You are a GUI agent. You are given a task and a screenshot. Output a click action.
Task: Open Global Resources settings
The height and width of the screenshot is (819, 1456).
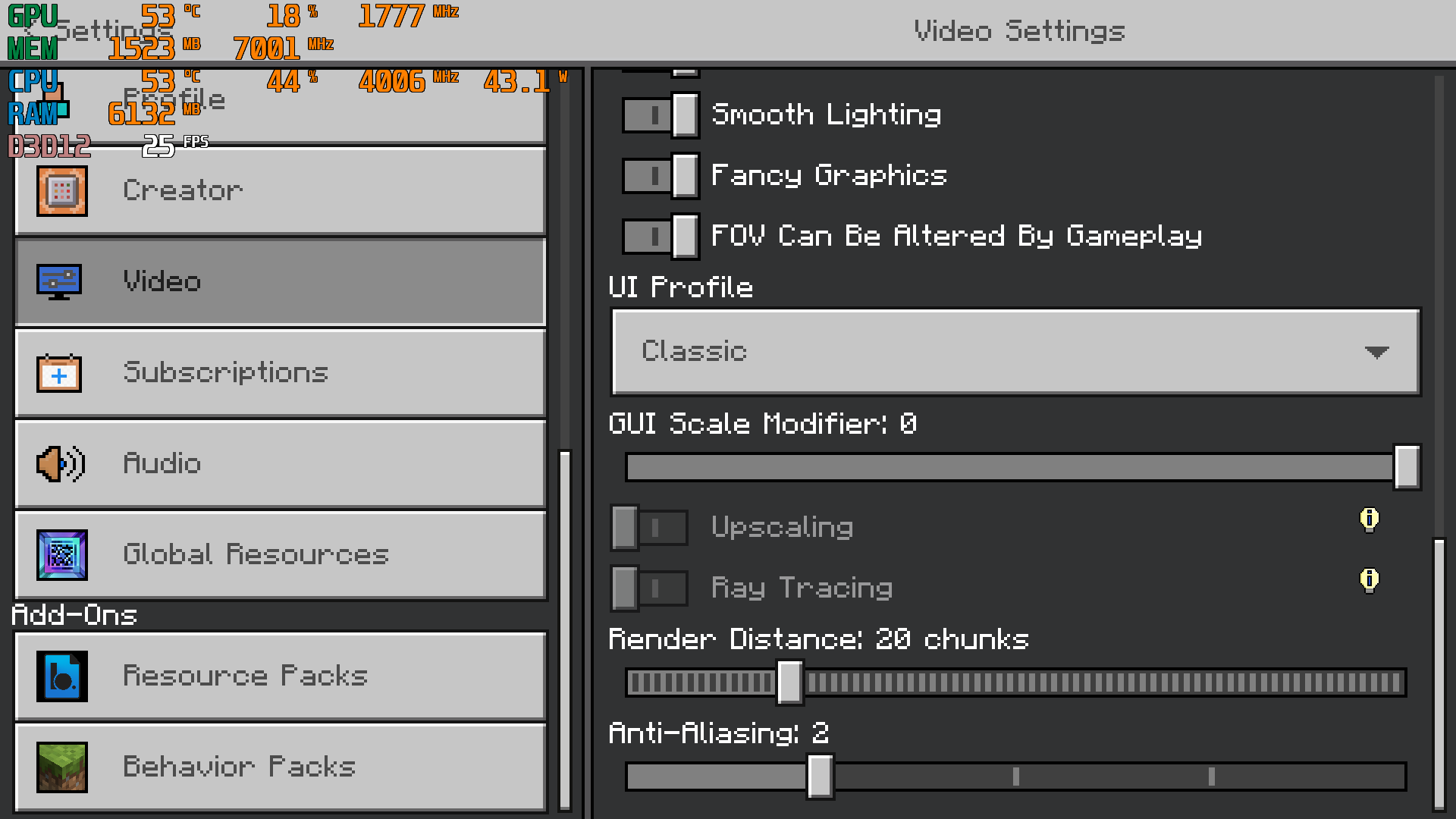(281, 554)
